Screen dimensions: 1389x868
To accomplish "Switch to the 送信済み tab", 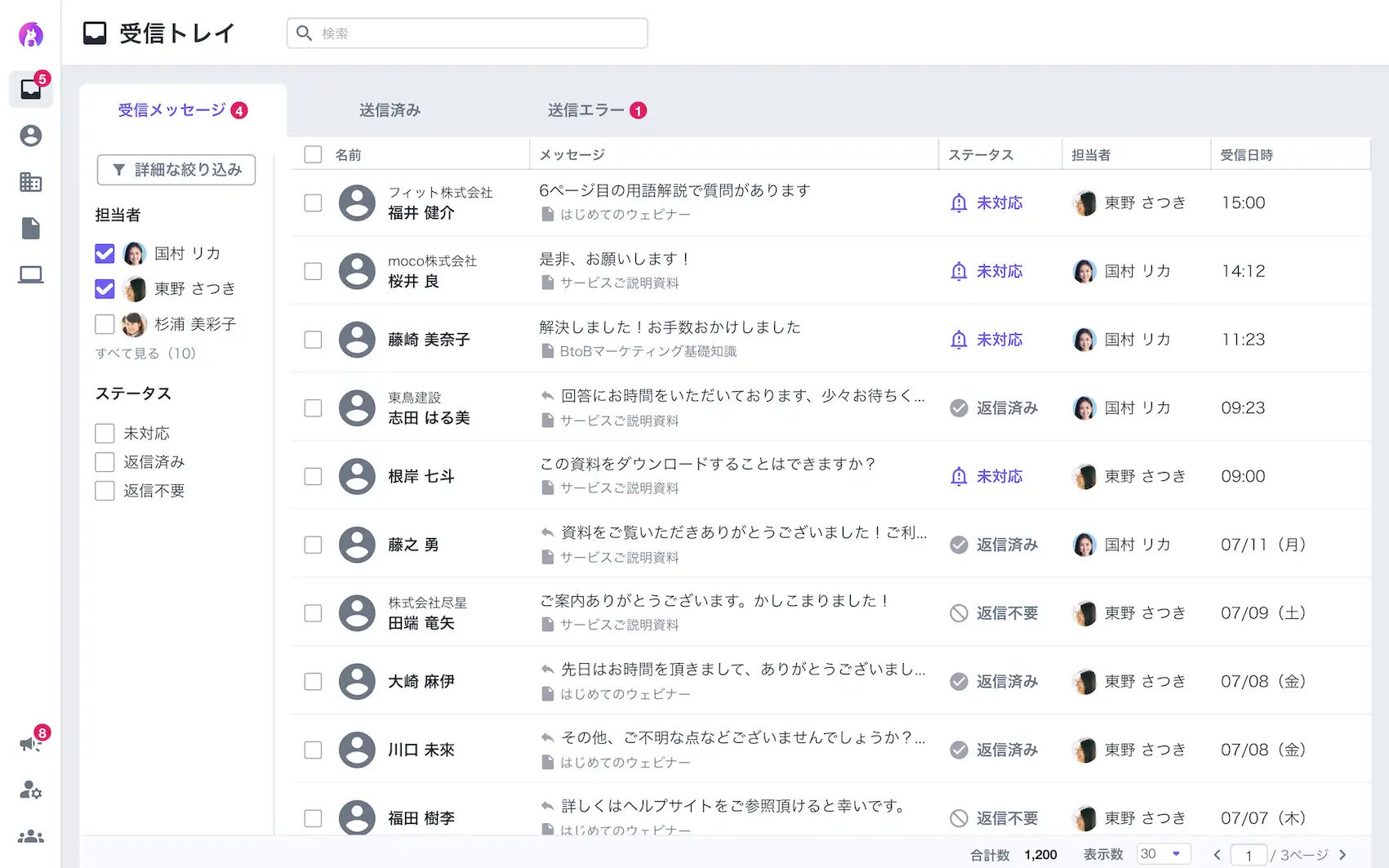I will click(390, 110).
